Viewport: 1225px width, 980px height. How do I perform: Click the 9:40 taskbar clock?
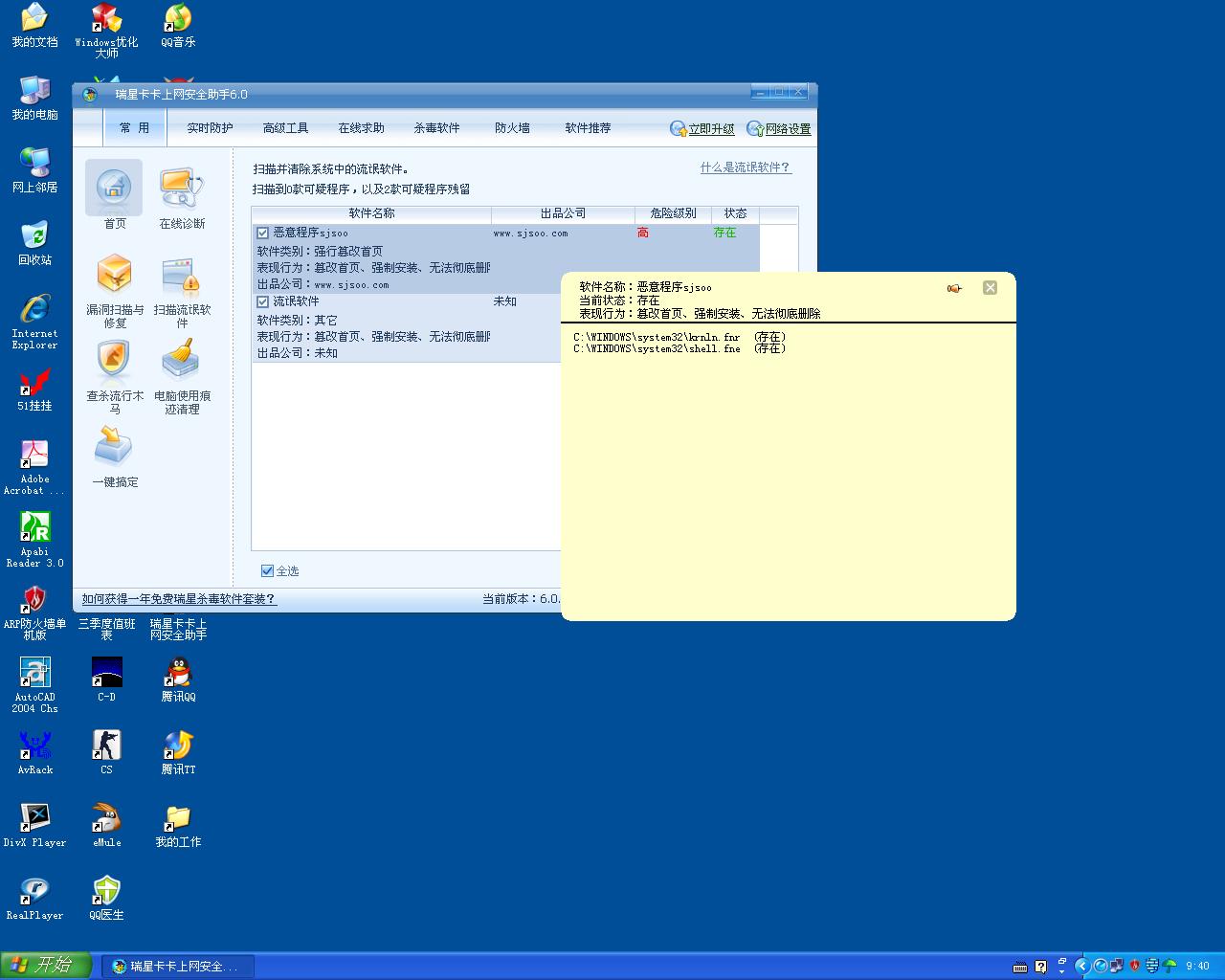click(1197, 967)
